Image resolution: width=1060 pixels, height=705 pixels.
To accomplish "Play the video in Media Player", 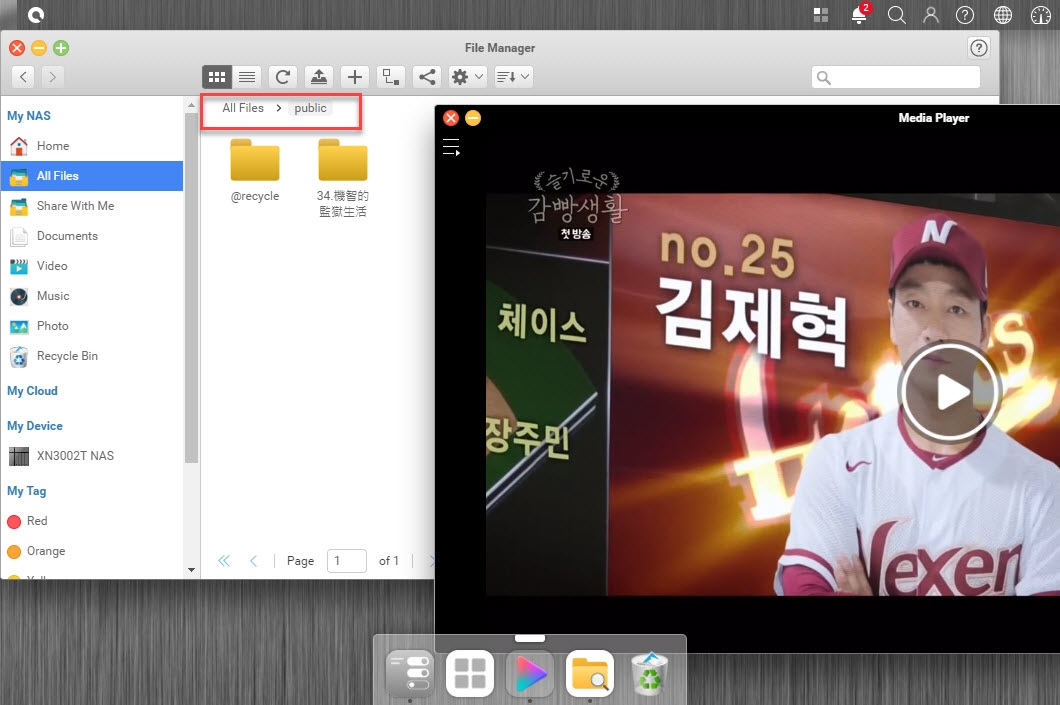I will (x=950, y=391).
